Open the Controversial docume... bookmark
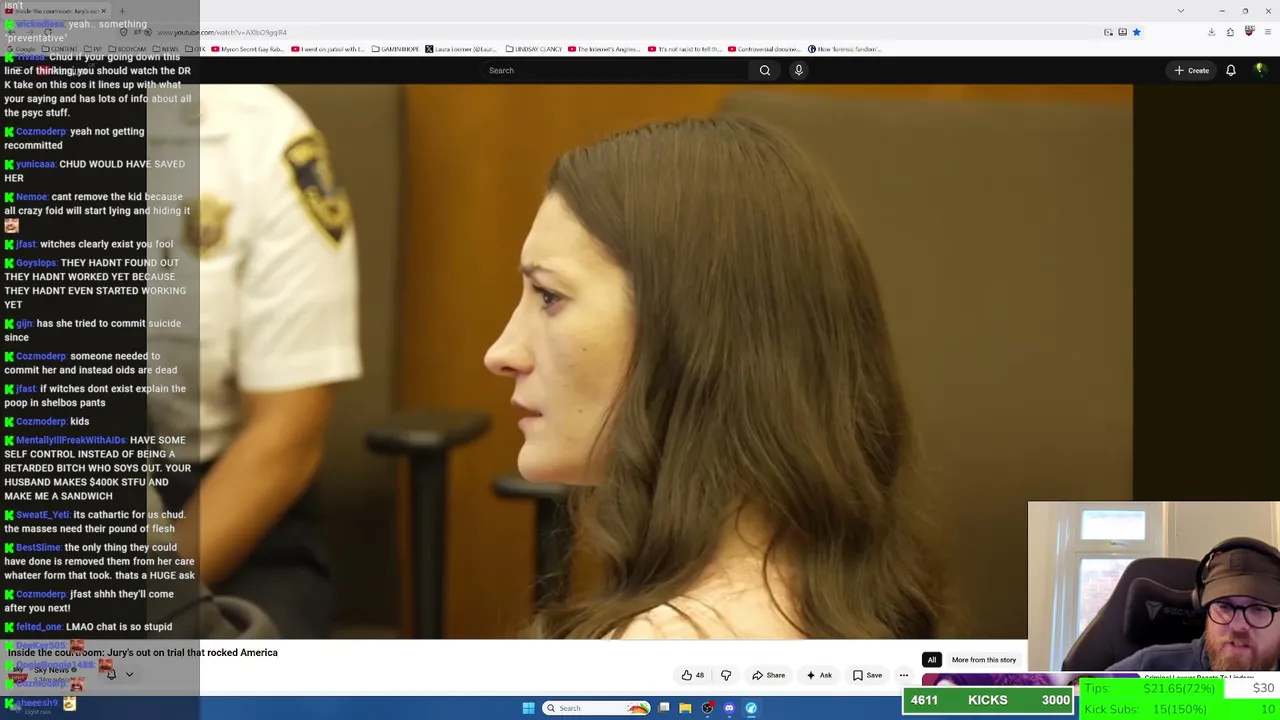Viewport: 1280px width, 720px height. pyautogui.click(x=764, y=49)
